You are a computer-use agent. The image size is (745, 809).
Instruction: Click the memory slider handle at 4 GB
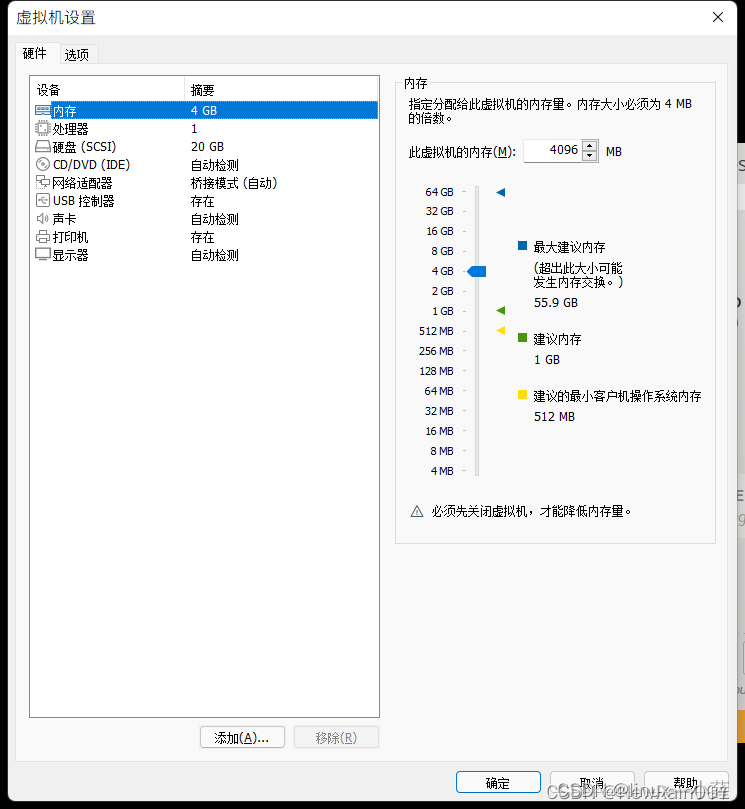(x=477, y=271)
